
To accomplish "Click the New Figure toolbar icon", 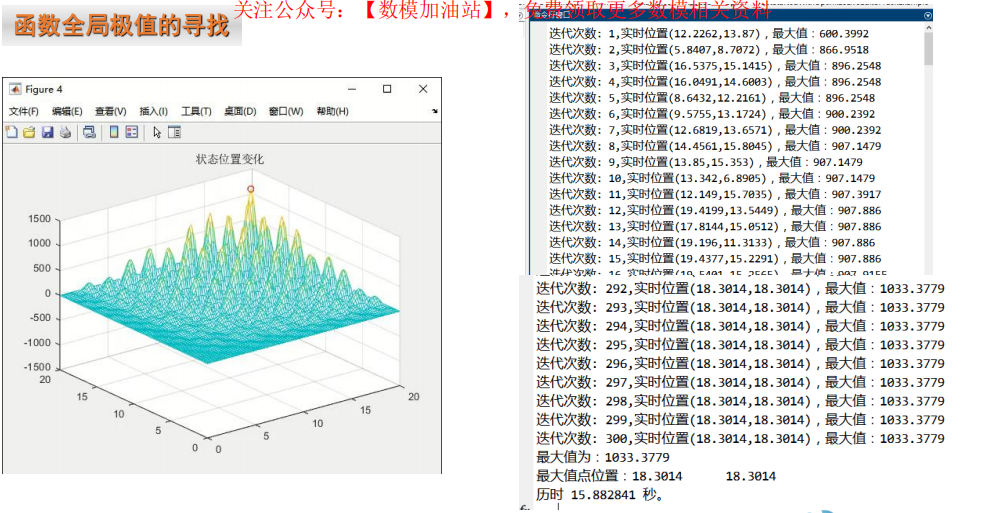I will [11, 132].
